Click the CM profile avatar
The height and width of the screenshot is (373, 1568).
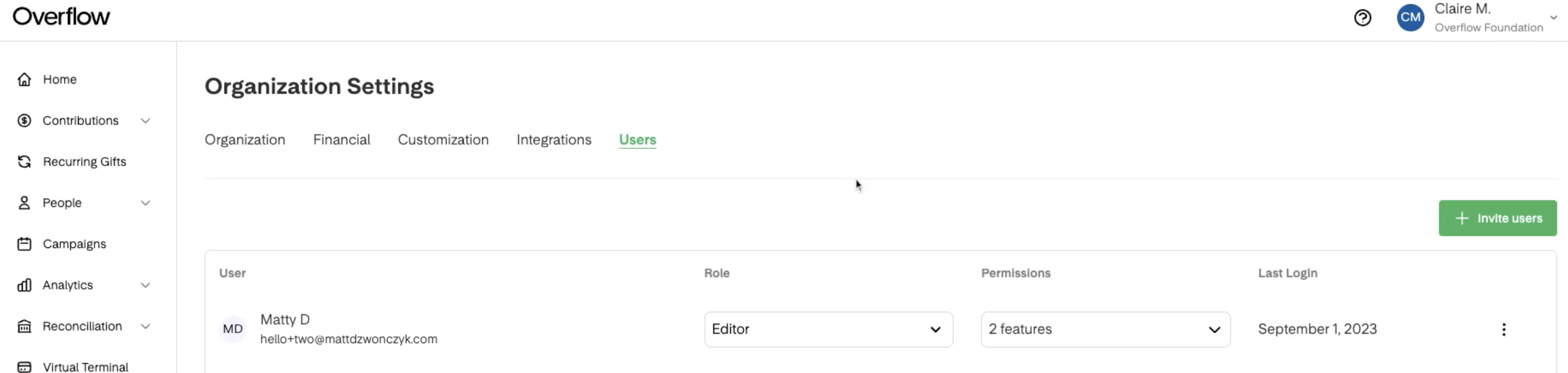tap(1410, 18)
